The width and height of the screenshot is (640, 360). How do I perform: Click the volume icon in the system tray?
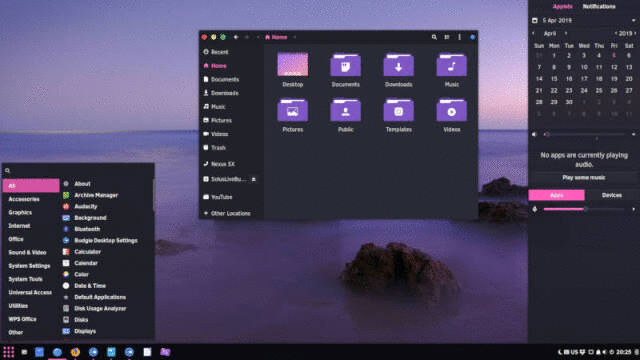[x=604, y=352]
